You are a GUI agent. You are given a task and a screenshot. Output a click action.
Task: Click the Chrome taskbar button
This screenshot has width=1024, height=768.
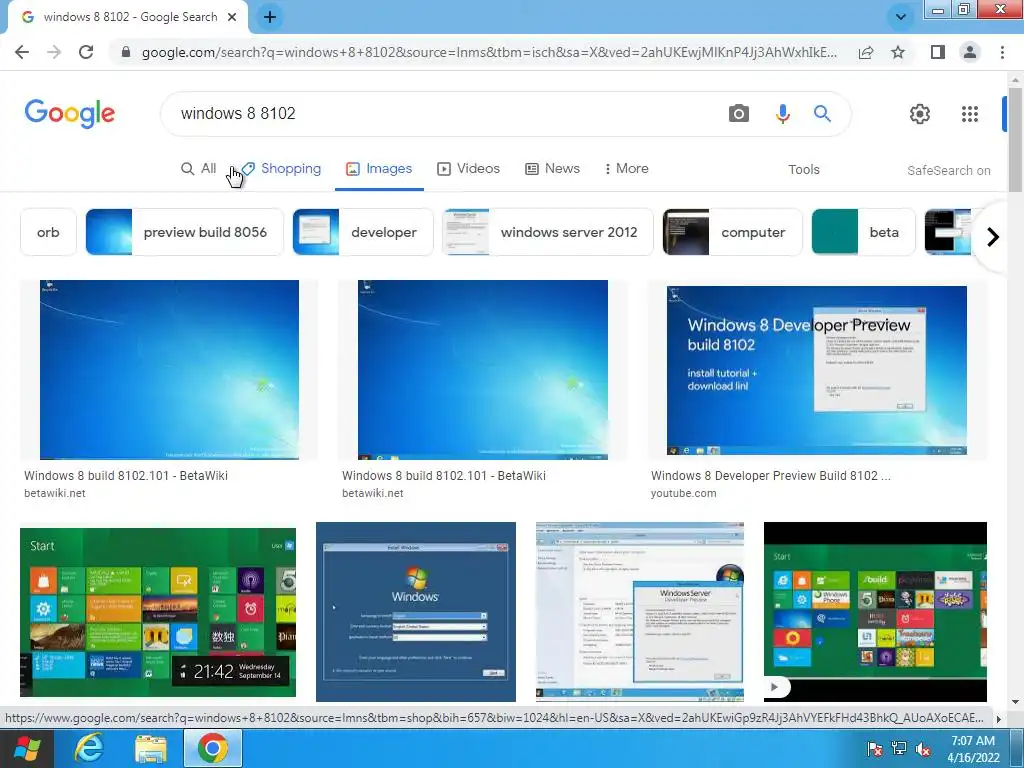[213, 748]
